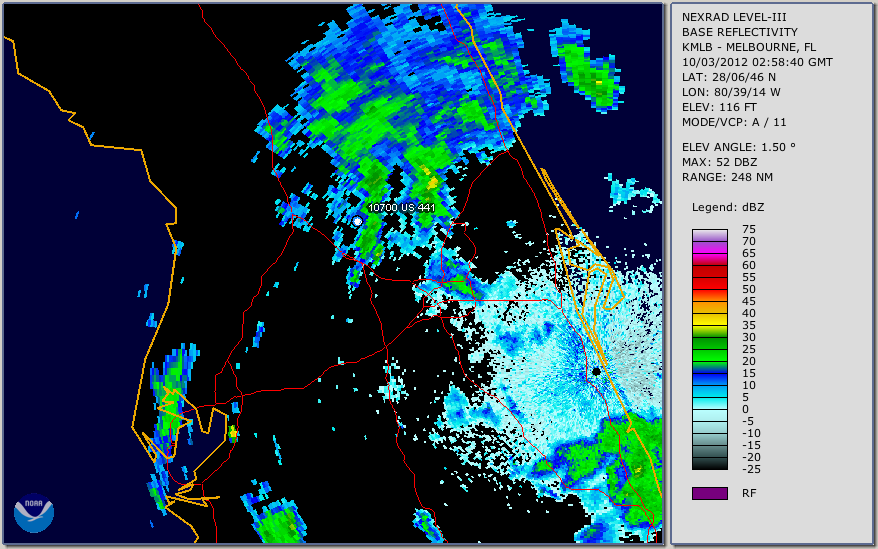Click the 'LAT: 28/06/46 N' line

click(x=728, y=77)
